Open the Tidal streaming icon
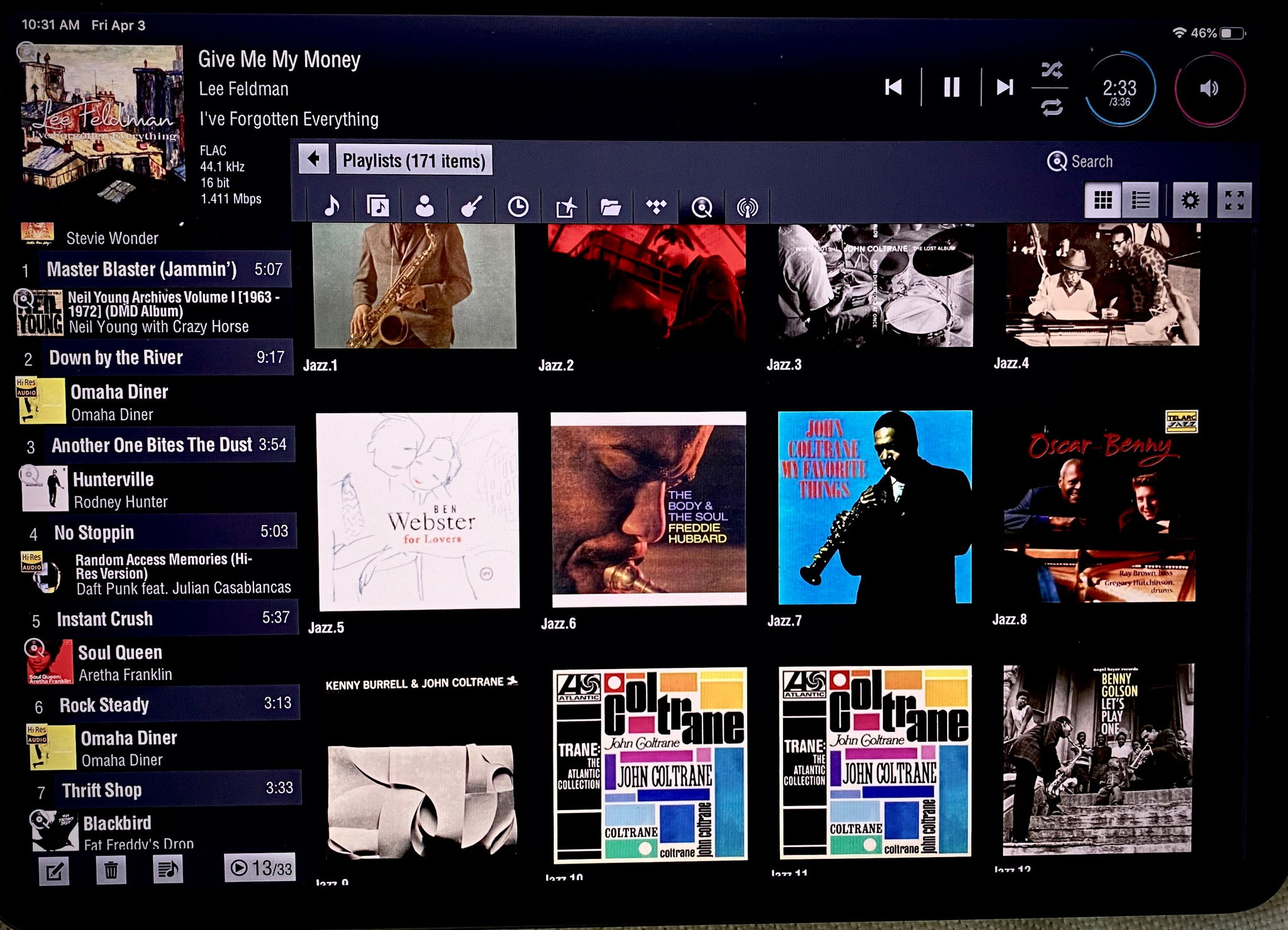This screenshot has width=1288, height=930. click(656, 206)
